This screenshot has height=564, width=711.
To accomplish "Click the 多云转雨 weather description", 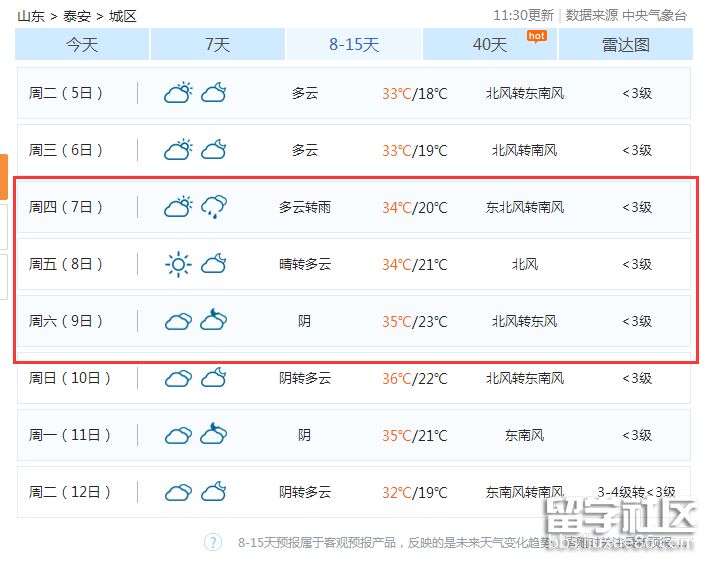I will point(305,208).
